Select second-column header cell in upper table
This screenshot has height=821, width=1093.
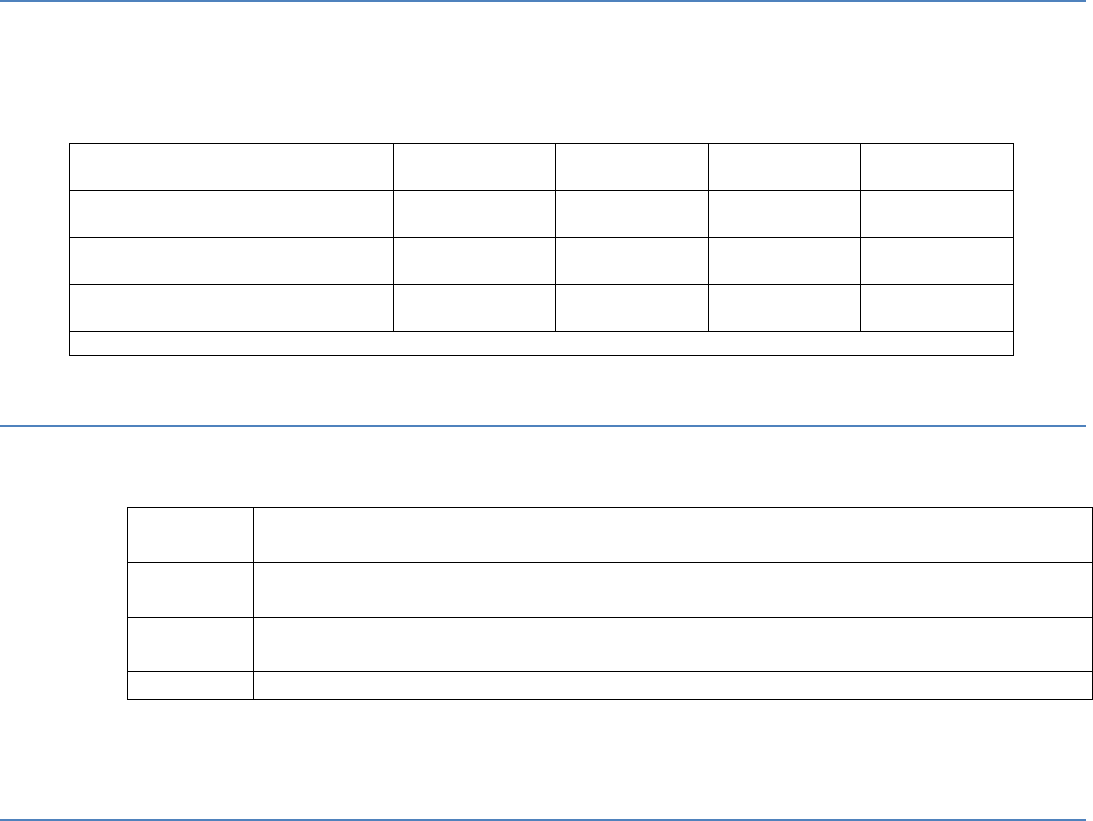coord(474,167)
